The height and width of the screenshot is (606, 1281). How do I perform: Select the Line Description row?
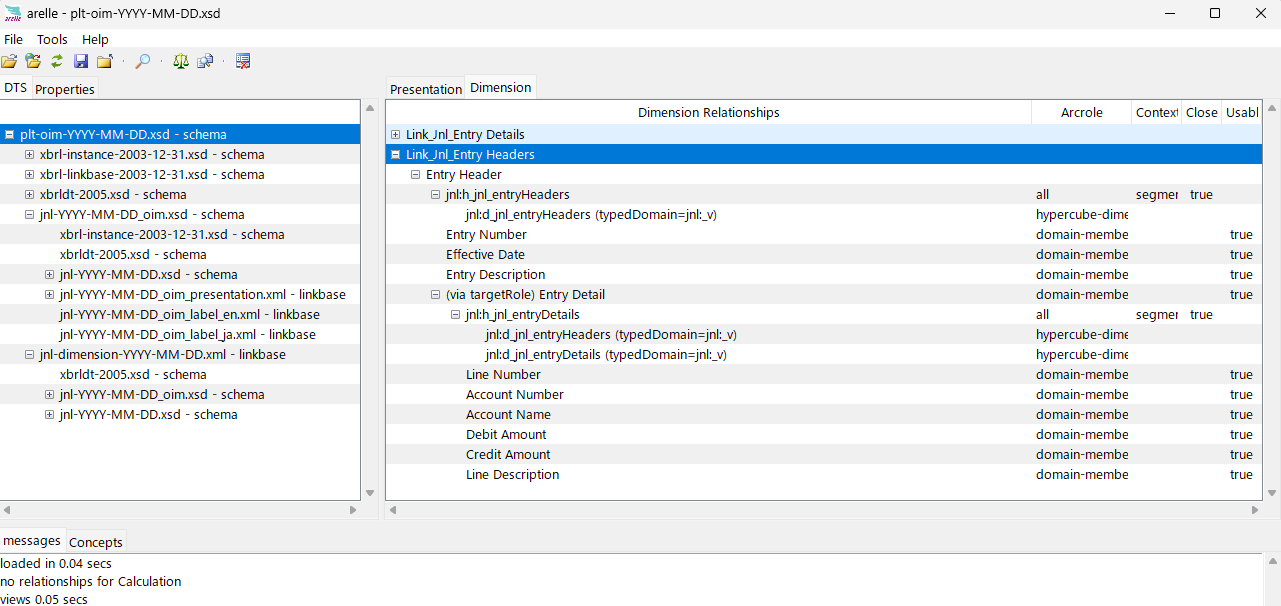[823, 474]
